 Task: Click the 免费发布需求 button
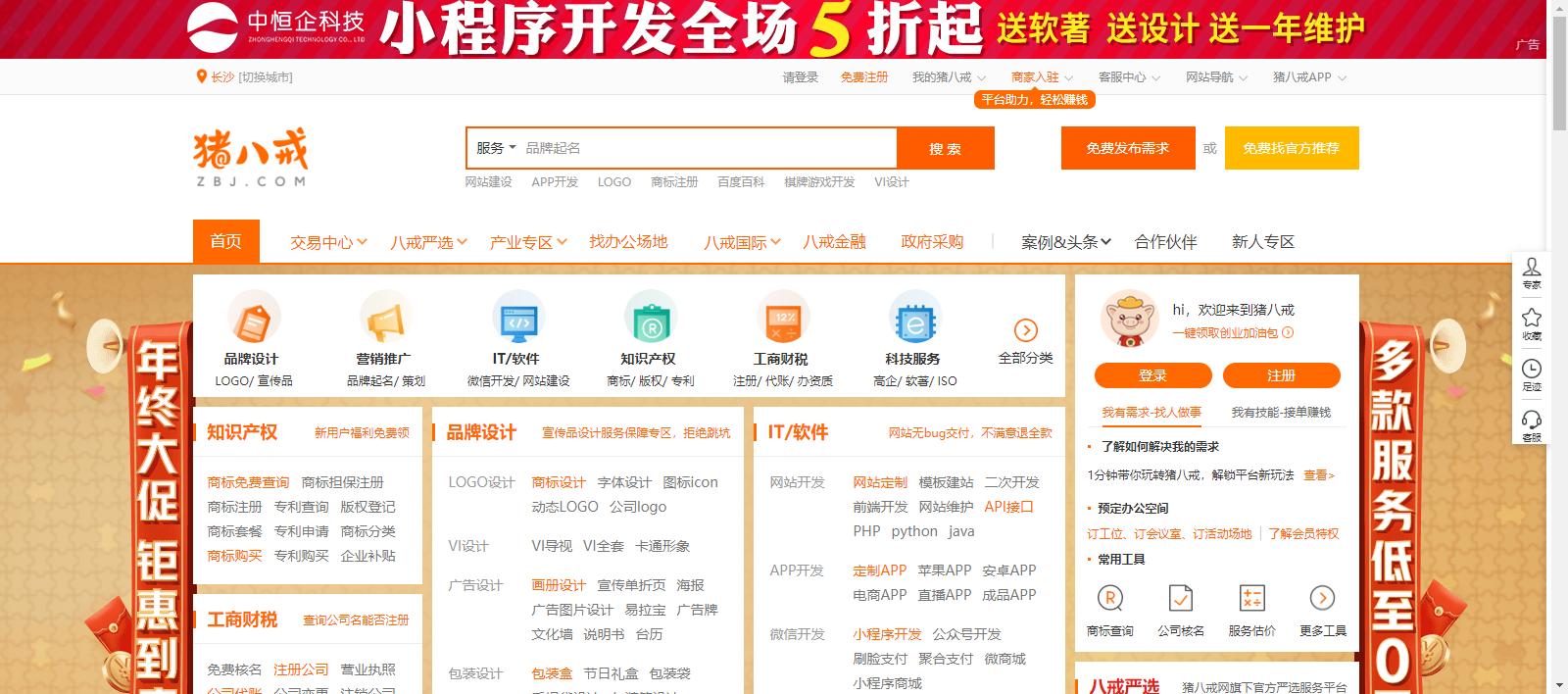(x=1128, y=148)
